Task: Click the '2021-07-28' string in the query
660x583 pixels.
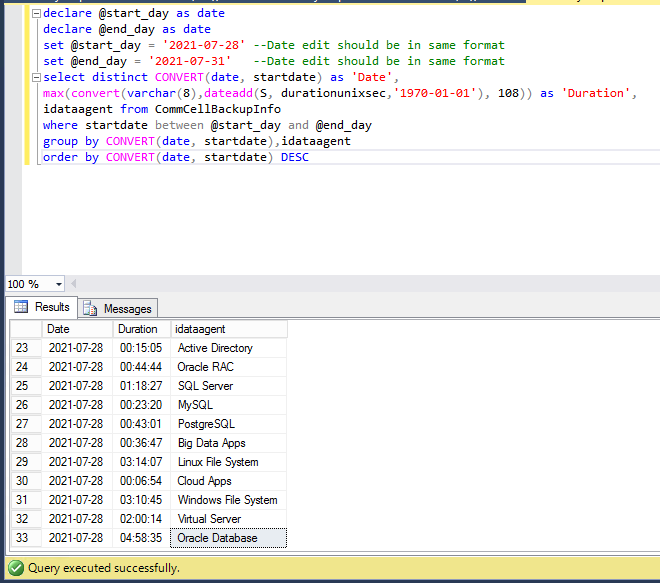Action: [x=204, y=45]
